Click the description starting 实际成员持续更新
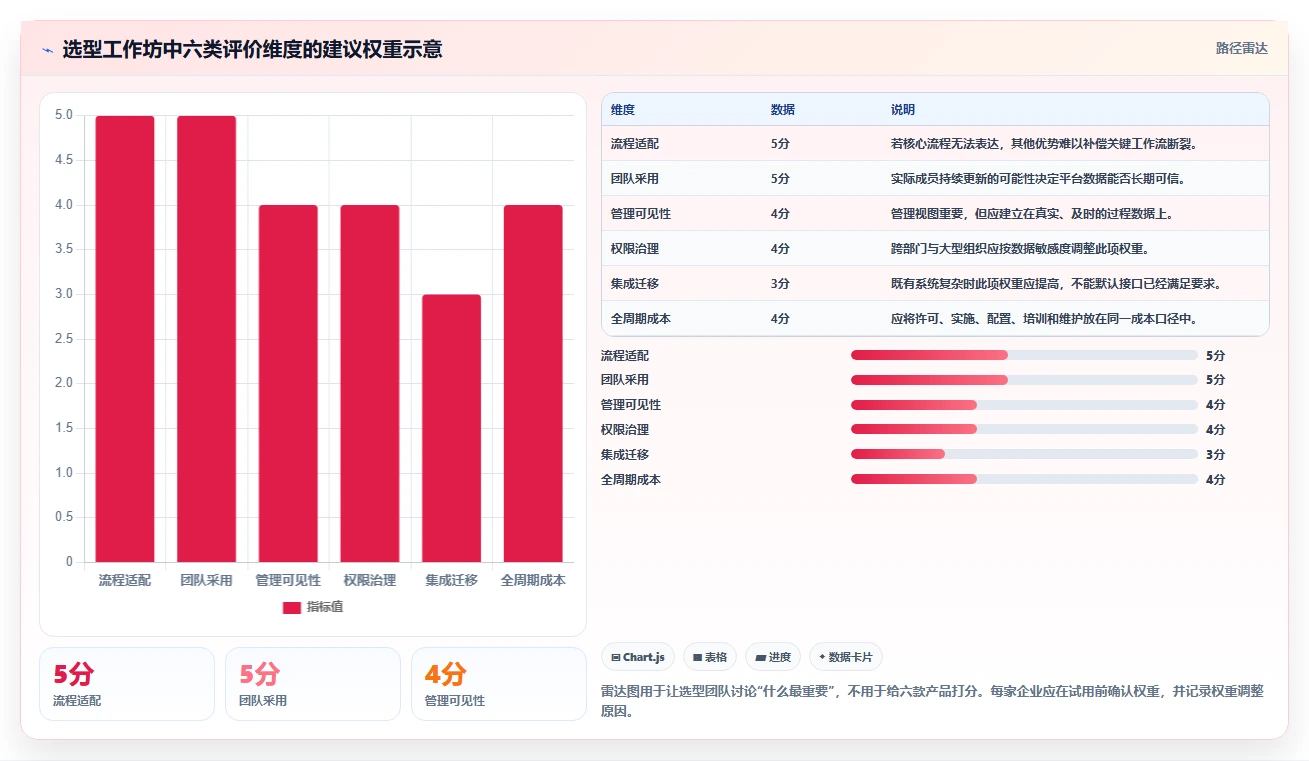The height and width of the screenshot is (761, 1309). coord(1037,179)
